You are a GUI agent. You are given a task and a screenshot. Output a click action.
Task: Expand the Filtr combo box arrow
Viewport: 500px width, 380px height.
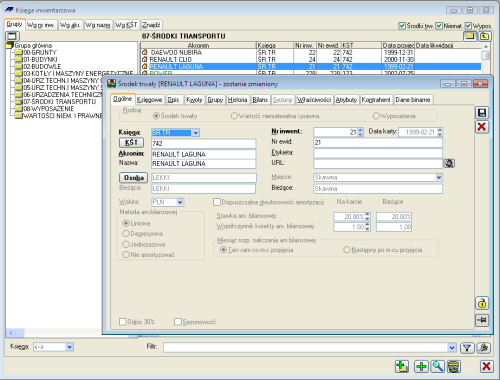452,348
